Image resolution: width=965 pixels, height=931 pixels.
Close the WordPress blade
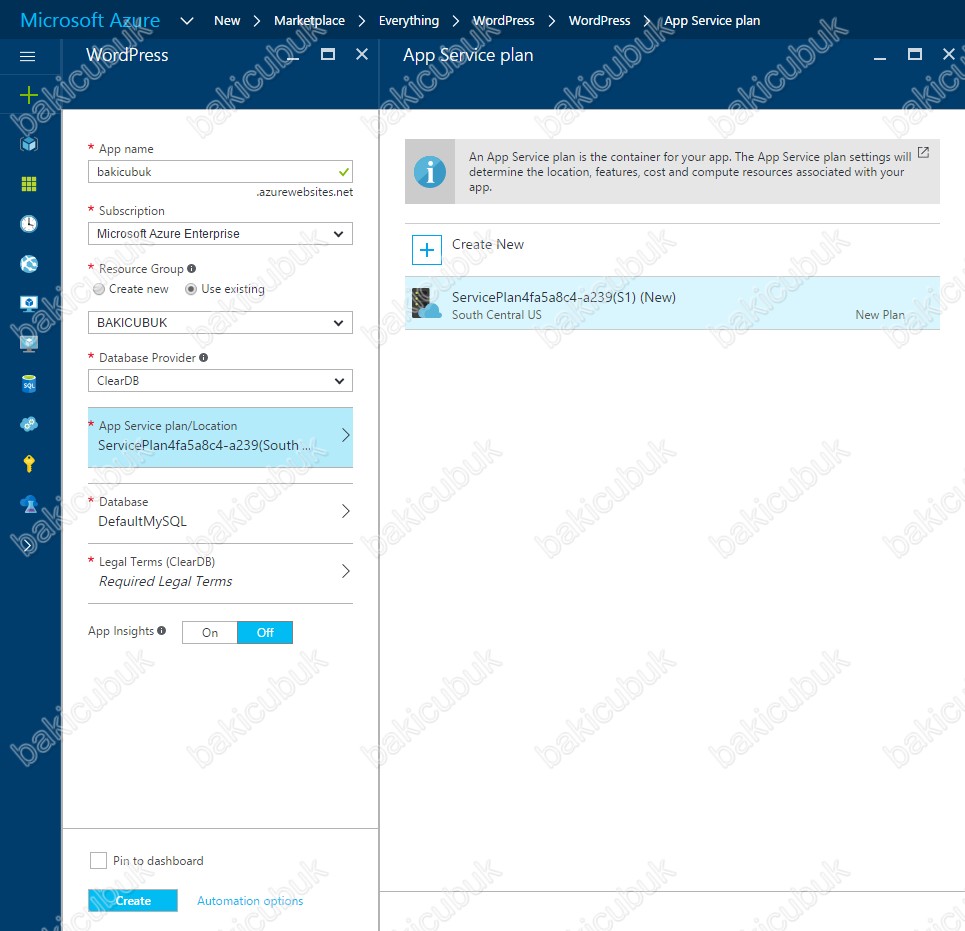coord(362,55)
